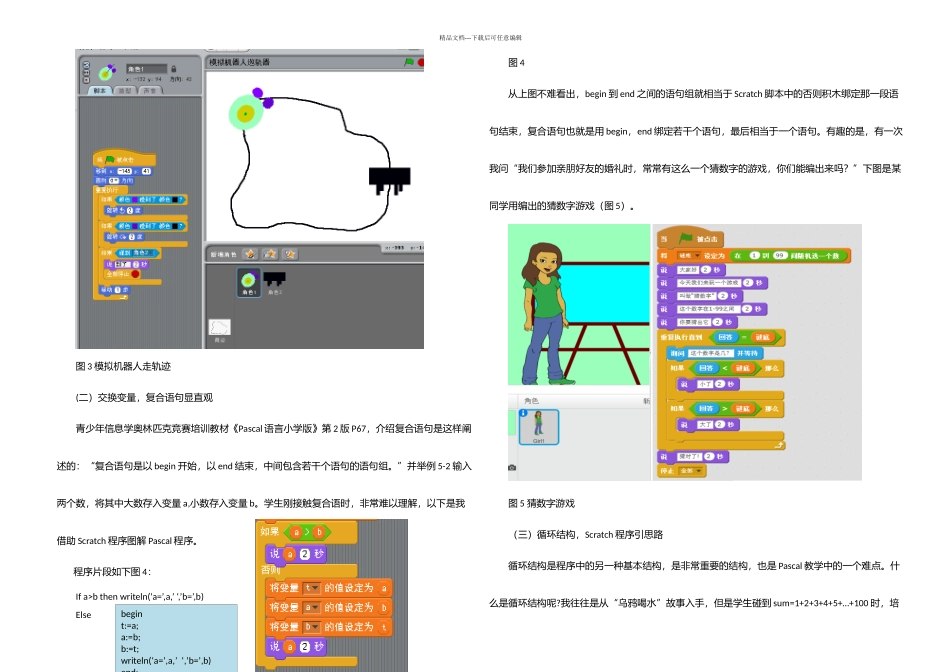
Task: Click lock icon beside sprite name field
Action: tap(174, 68)
